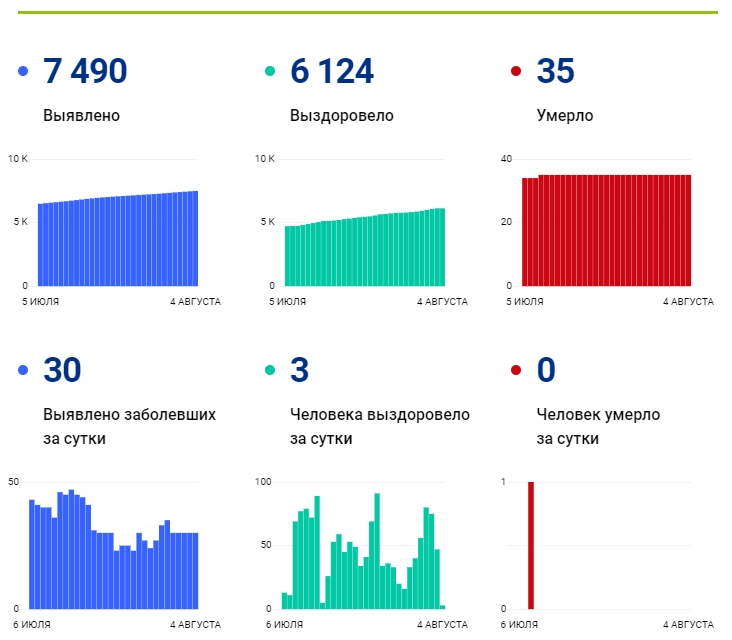Select the label Умерло
The width and height of the screenshot is (732, 640).
tap(565, 115)
